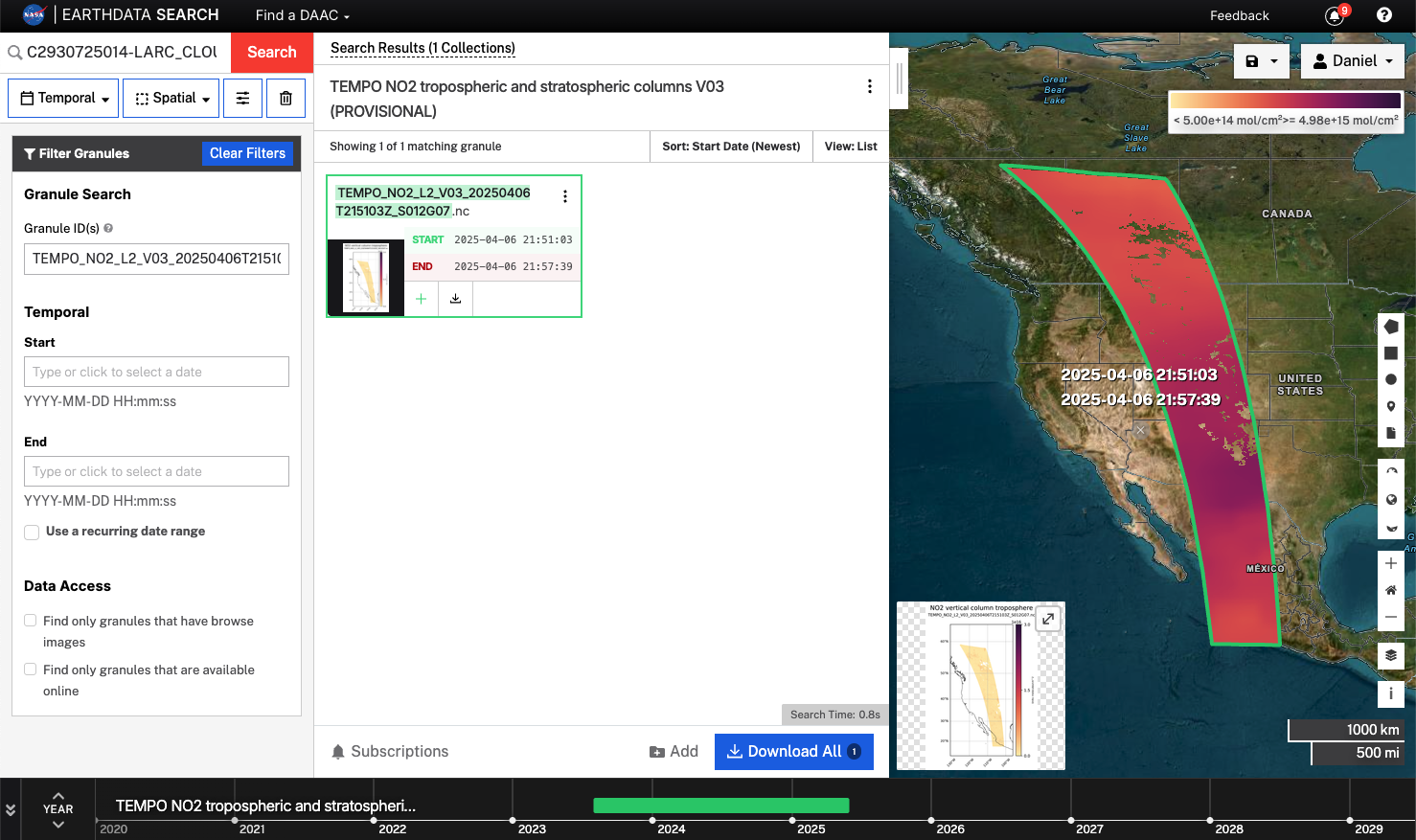
Task: Click the Temporal Start date field
Action: click(156, 372)
